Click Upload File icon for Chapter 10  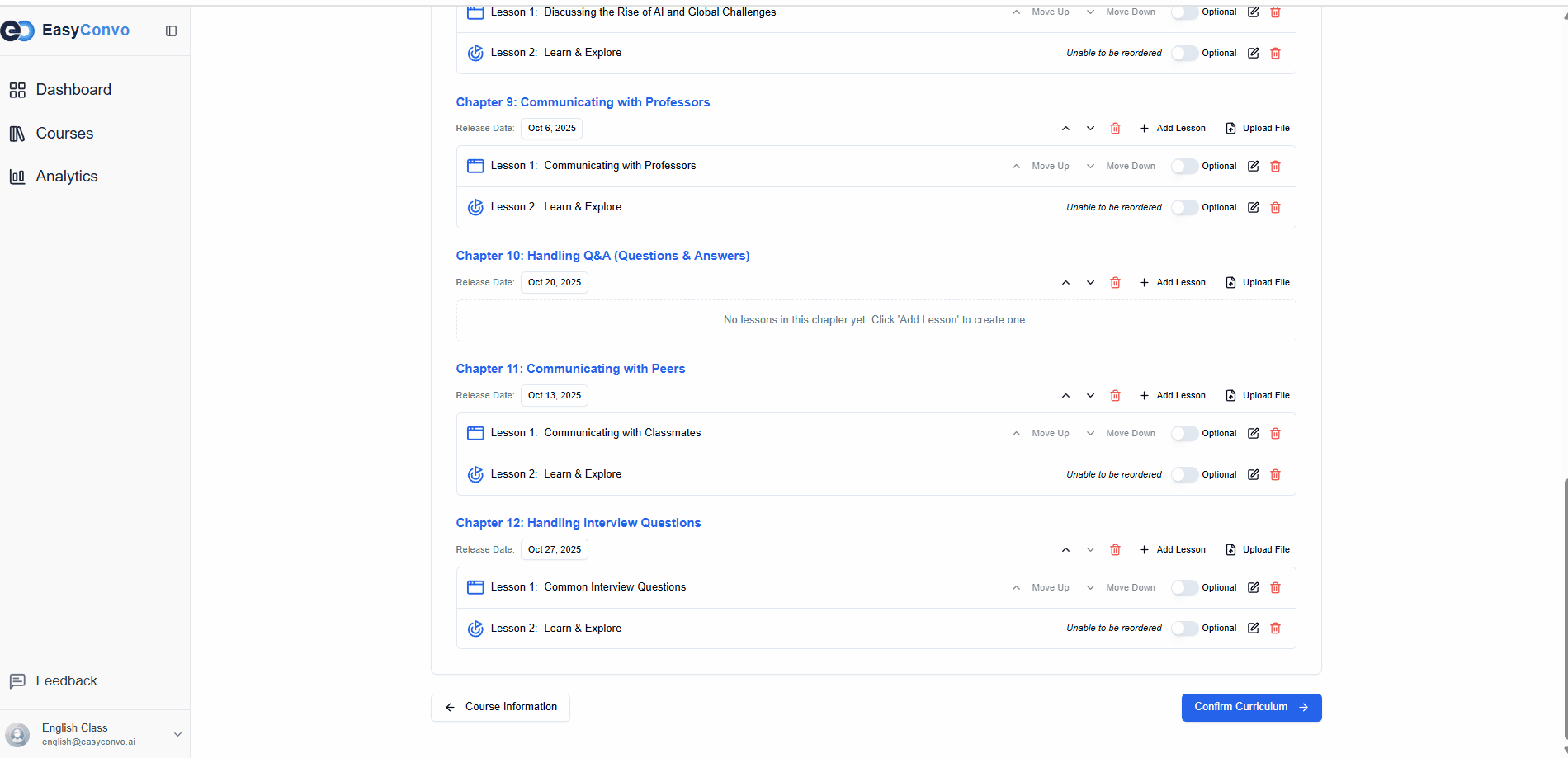click(1230, 283)
